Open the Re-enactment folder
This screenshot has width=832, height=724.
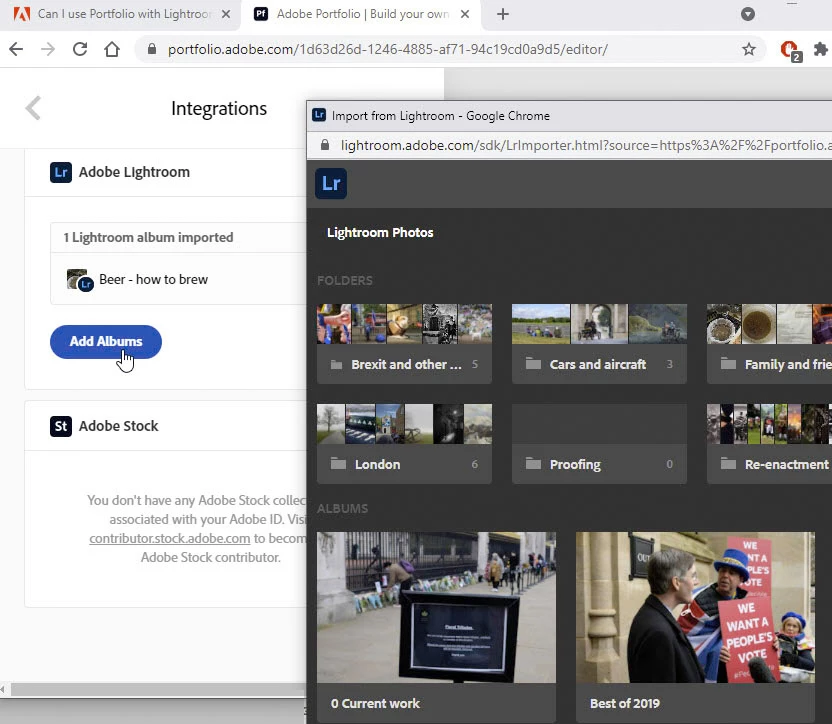tap(769, 444)
